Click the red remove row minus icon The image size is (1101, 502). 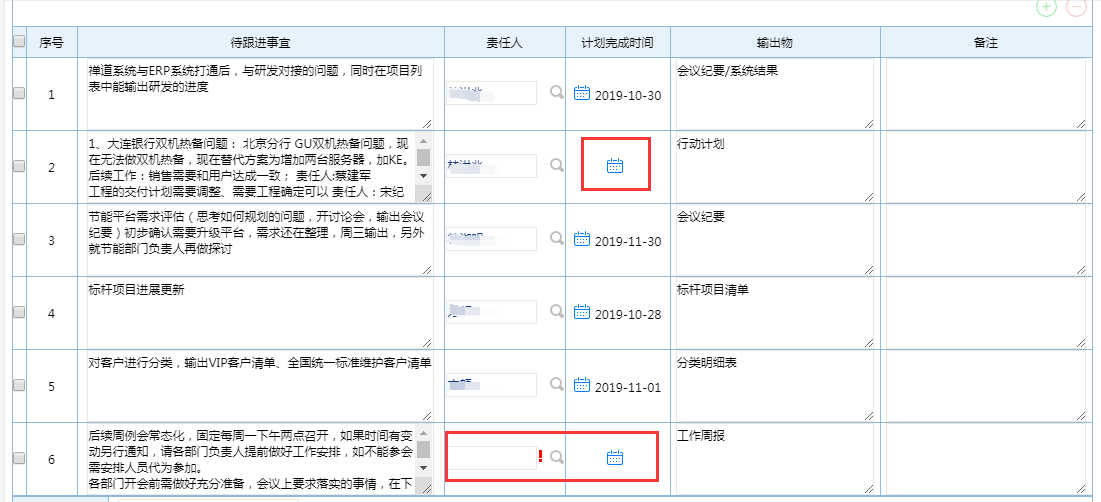[1076, 7]
